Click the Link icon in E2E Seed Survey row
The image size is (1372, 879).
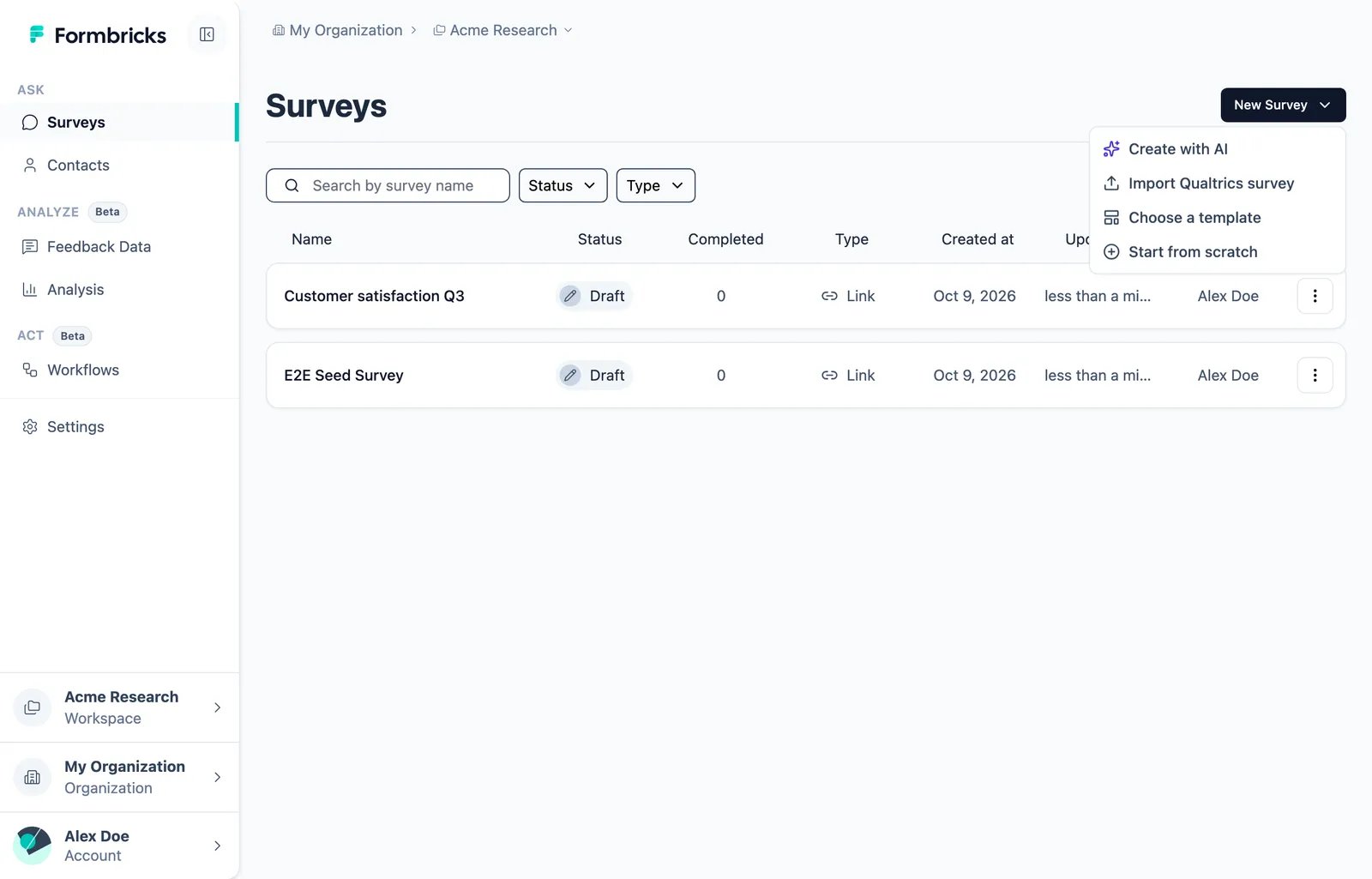pyautogui.click(x=829, y=375)
